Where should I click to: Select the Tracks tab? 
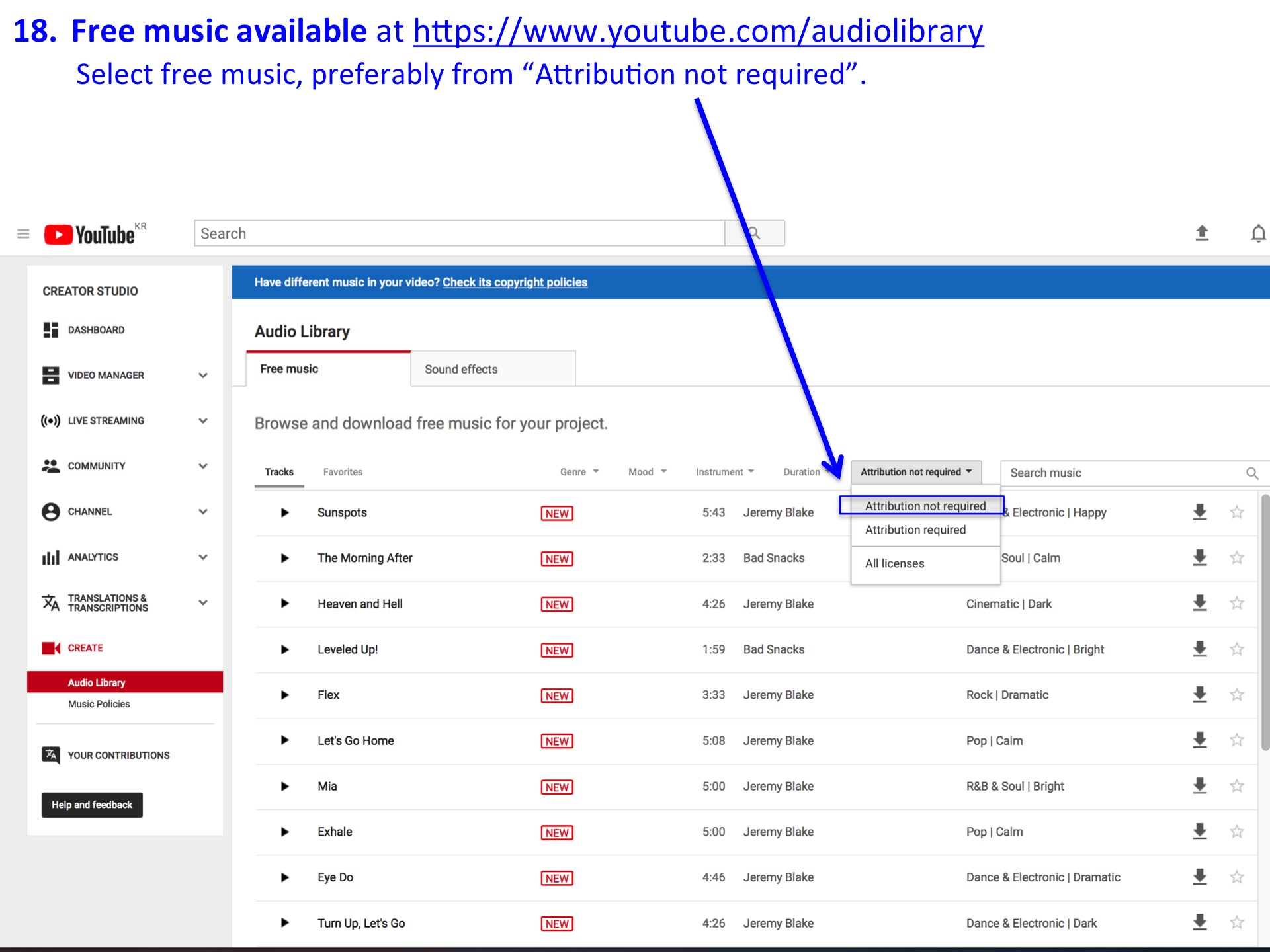tap(279, 472)
